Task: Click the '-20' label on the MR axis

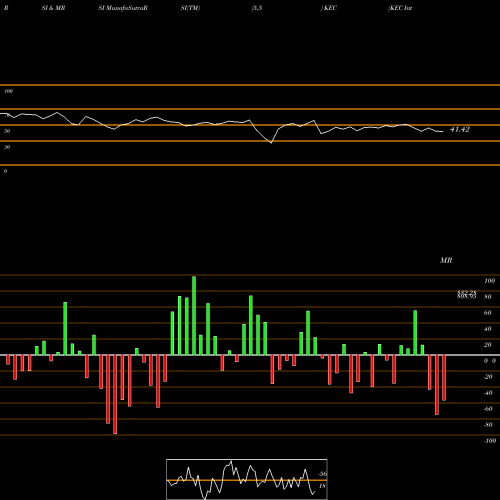Action: (x=488, y=377)
